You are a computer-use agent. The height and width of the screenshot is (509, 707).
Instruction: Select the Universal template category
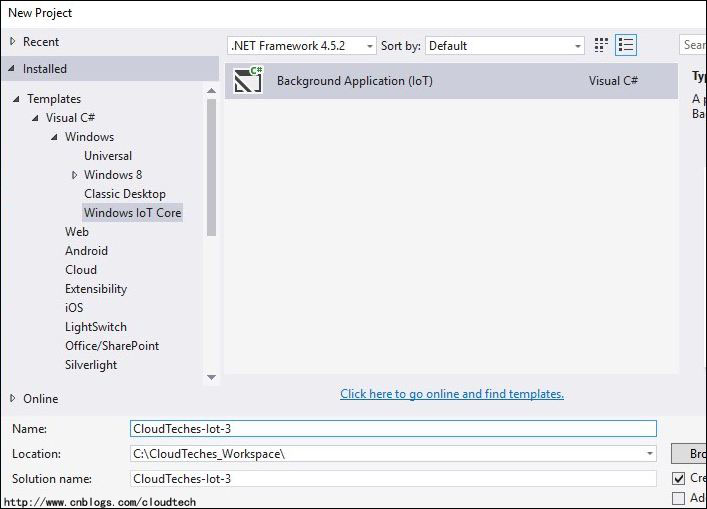(x=108, y=156)
